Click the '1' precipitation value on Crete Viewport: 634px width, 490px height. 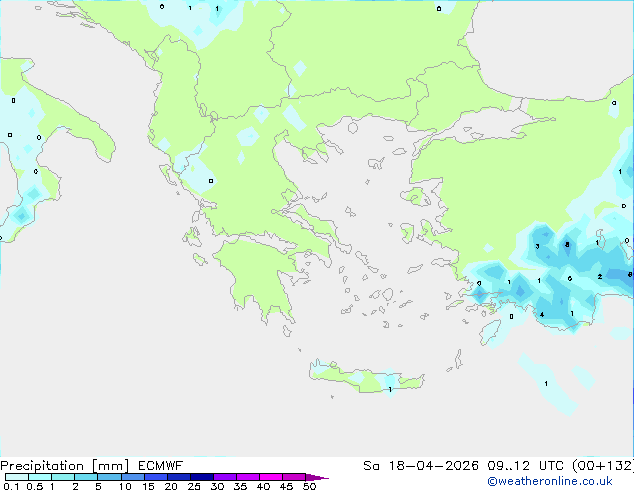390,390
